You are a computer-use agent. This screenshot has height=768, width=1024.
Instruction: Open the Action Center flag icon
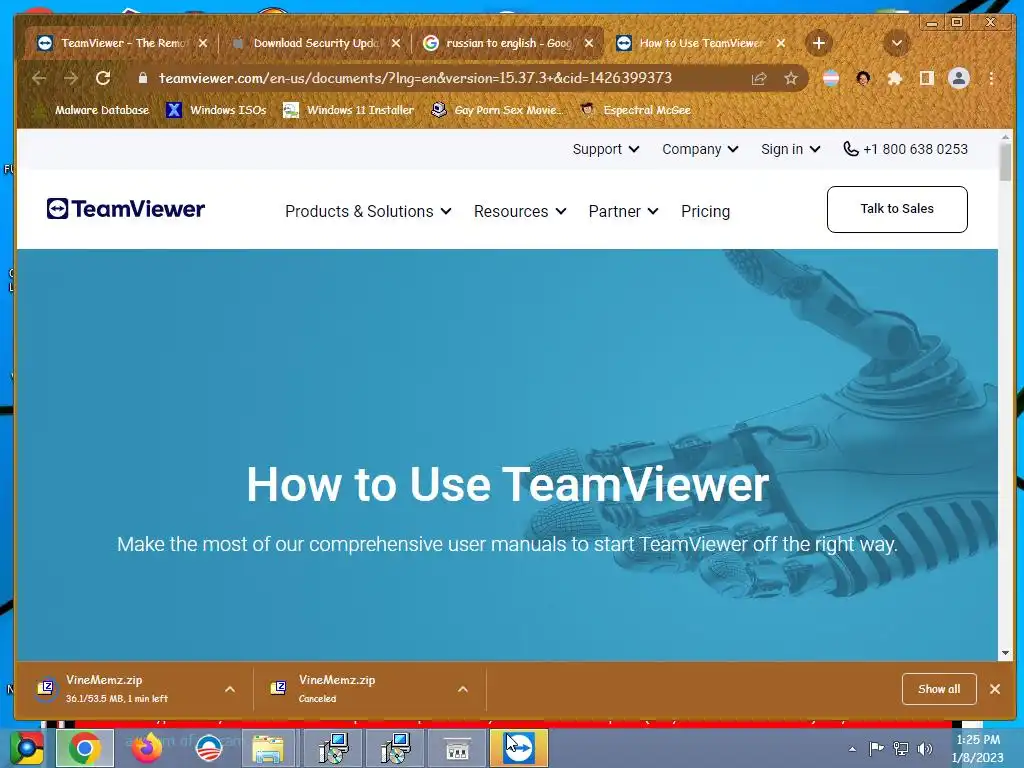point(876,748)
